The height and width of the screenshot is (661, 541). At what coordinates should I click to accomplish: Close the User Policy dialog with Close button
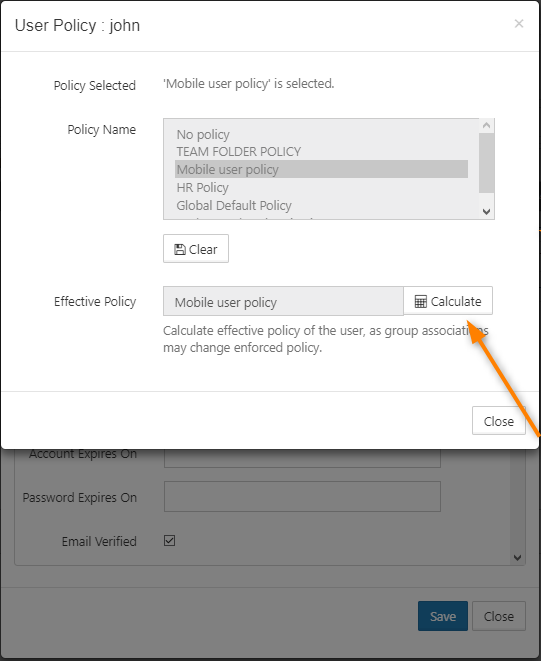coord(499,421)
